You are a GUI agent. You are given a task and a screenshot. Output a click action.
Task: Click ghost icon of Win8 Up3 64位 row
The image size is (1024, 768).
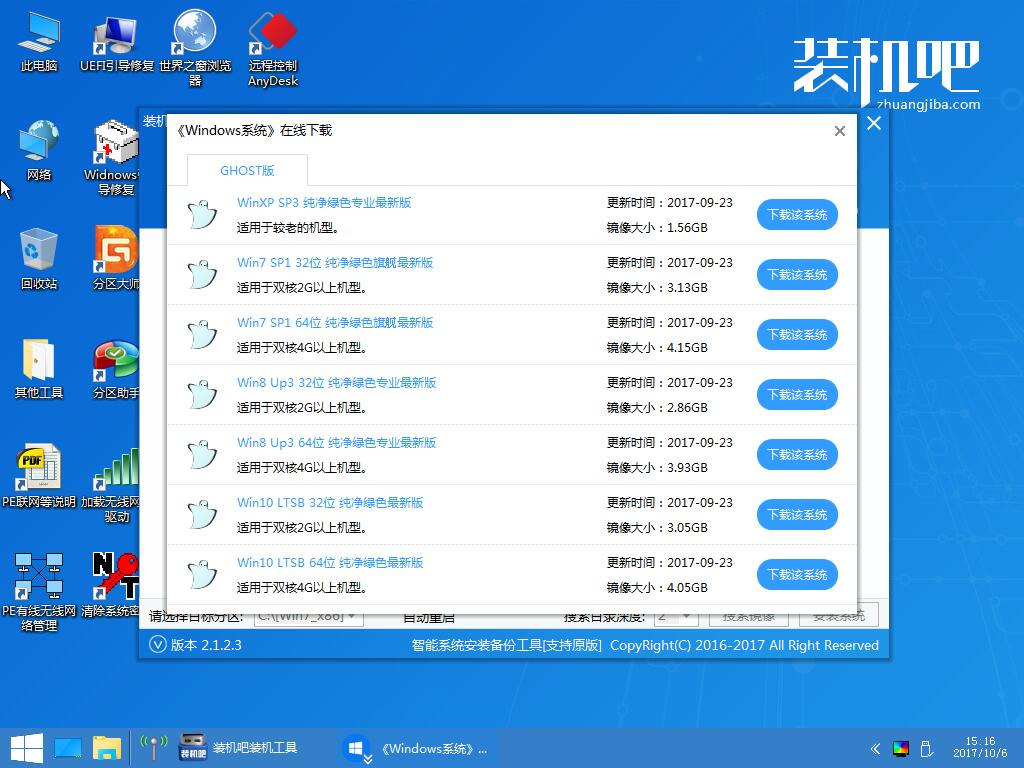[x=202, y=455]
